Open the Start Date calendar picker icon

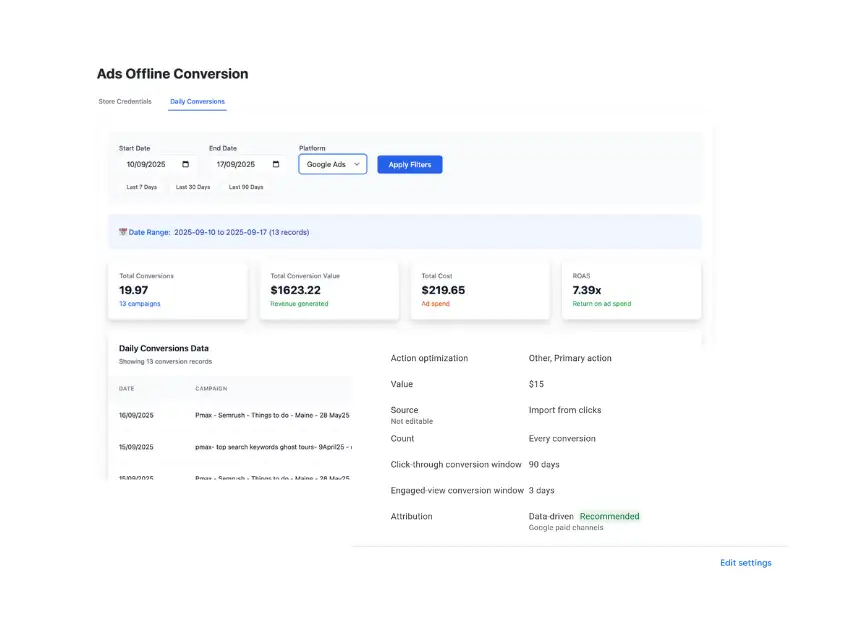click(185, 164)
